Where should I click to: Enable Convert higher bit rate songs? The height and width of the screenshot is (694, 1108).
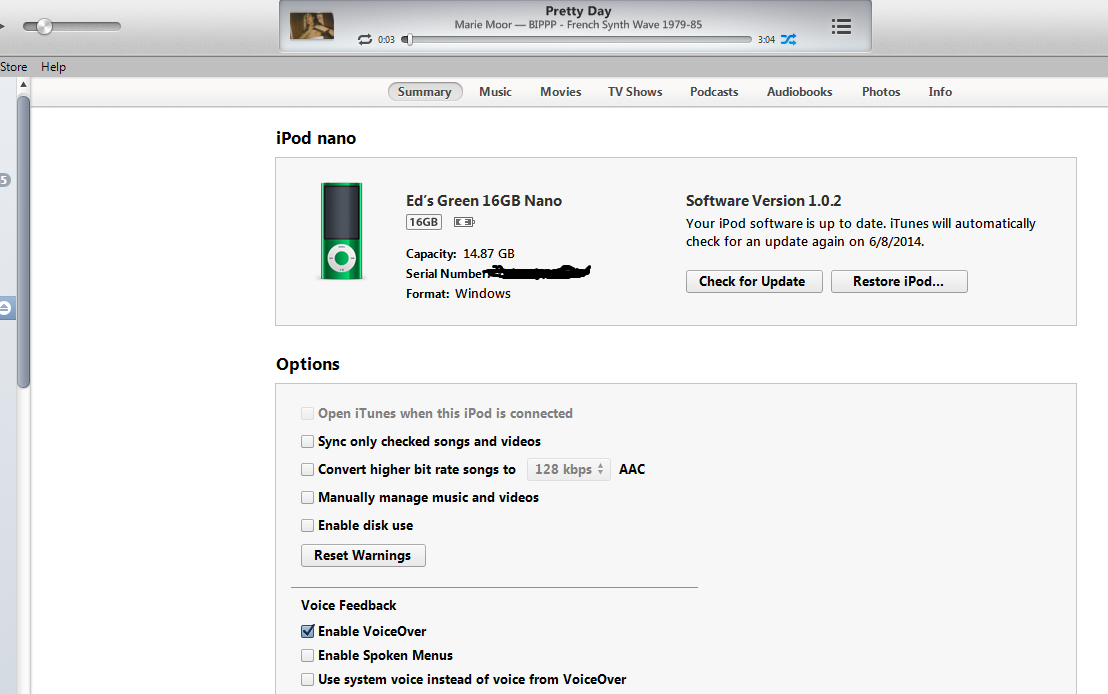click(x=307, y=469)
